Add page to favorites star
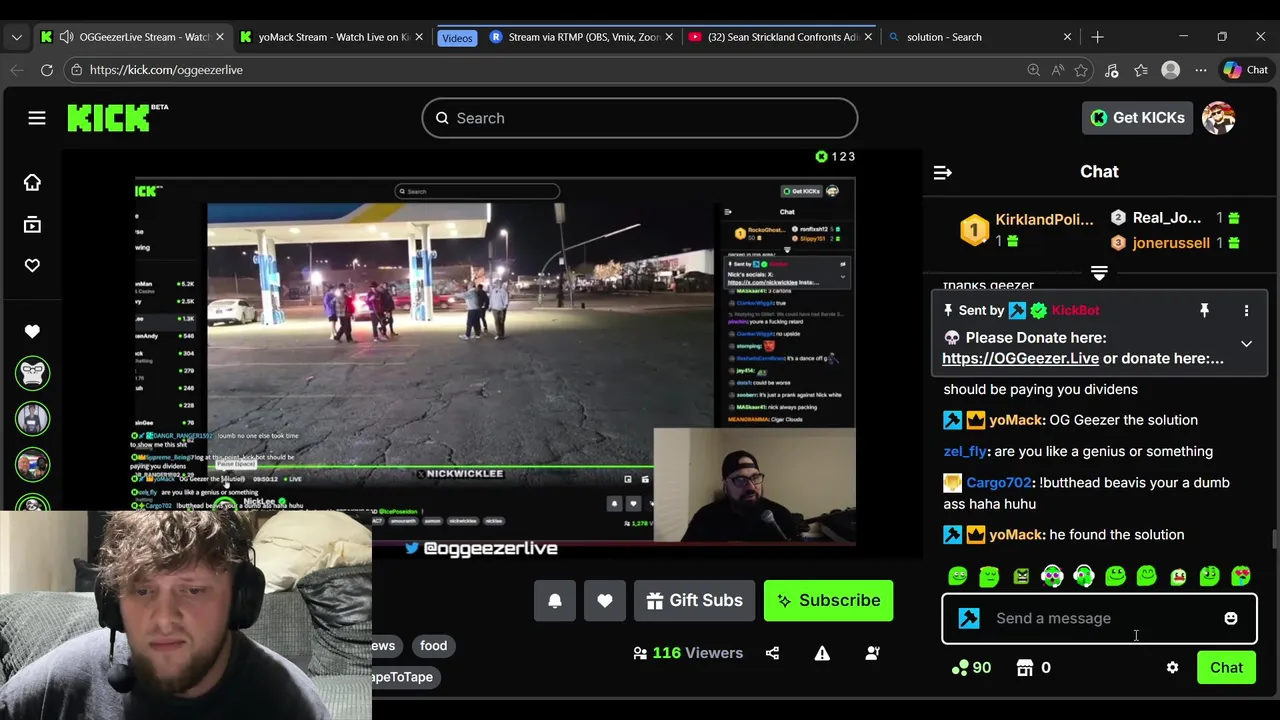Image resolution: width=1280 pixels, height=720 pixels. click(x=1081, y=70)
